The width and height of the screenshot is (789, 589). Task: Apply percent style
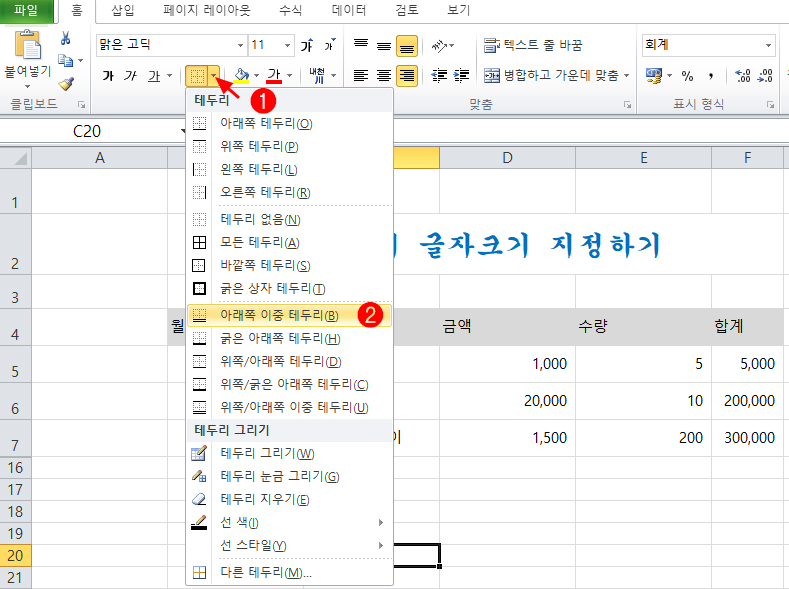pyautogui.click(x=687, y=76)
